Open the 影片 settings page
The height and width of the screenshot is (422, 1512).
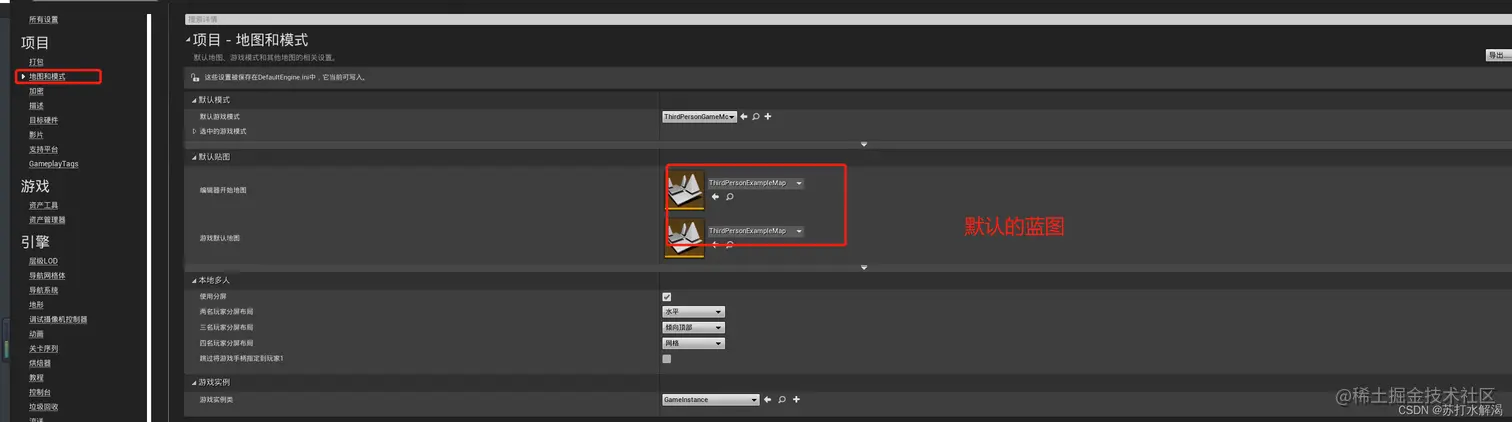click(37, 135)
